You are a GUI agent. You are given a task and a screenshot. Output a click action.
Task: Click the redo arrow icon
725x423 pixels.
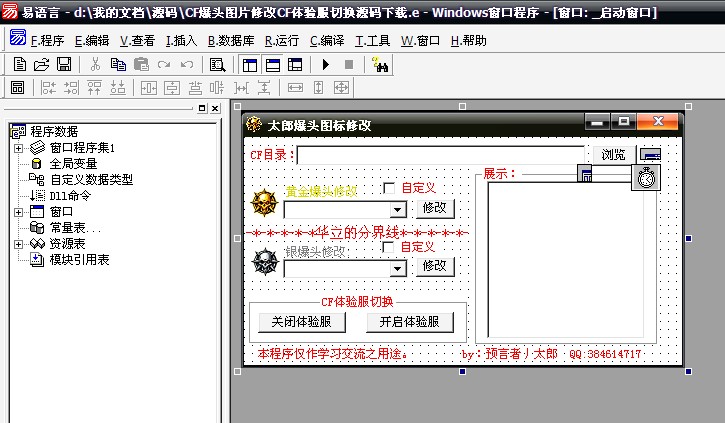(164, 64)
